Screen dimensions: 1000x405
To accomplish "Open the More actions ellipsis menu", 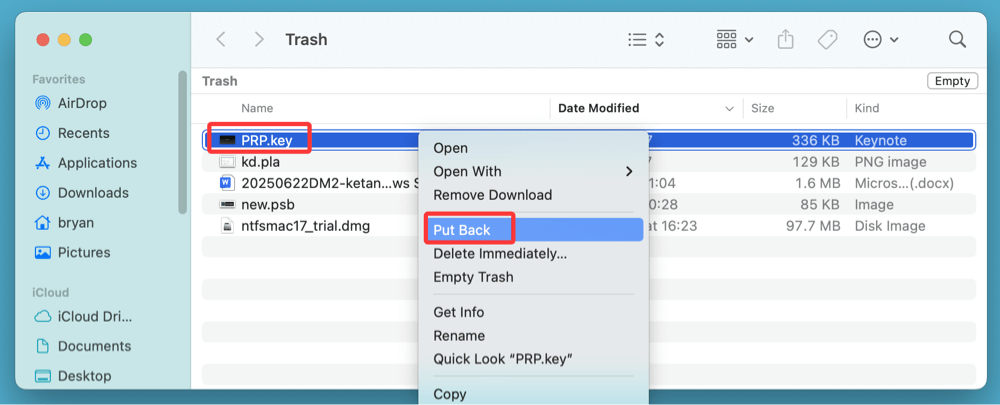I will (x=881, y=40).
